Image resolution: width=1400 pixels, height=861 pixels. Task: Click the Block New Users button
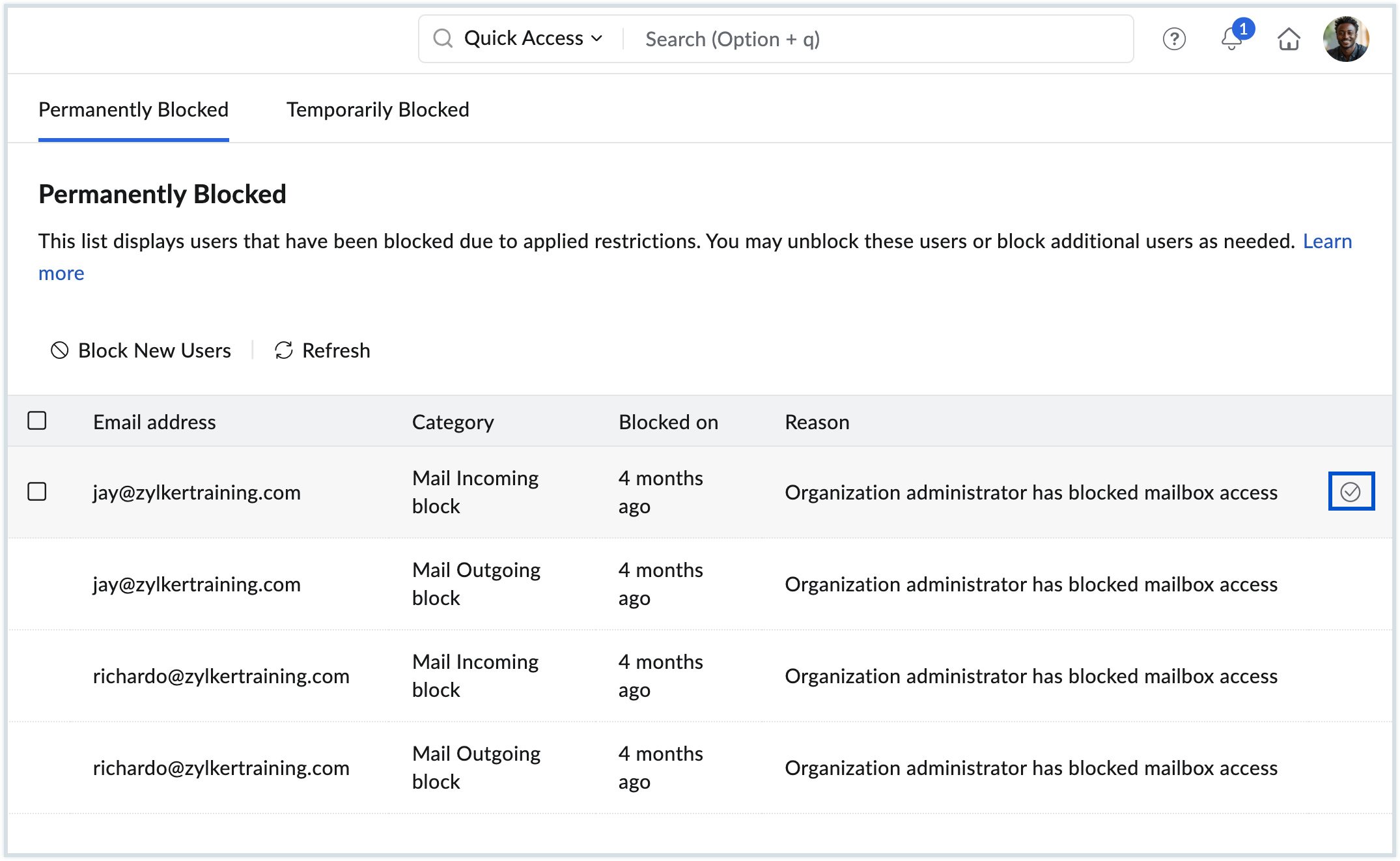pos(154,350)
